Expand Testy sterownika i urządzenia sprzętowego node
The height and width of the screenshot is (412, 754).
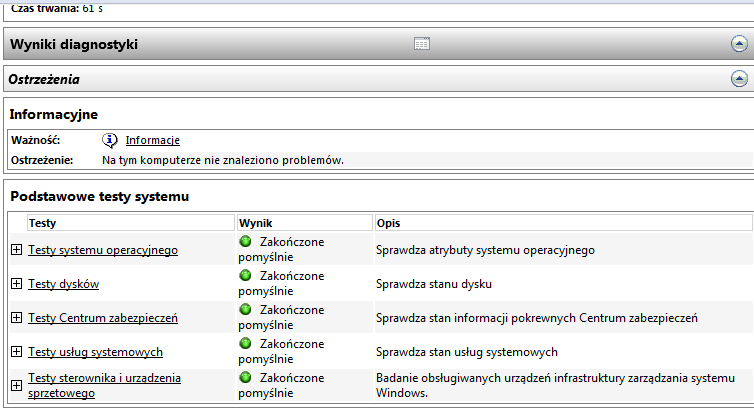pyautogui.click(x=16, y=385)
